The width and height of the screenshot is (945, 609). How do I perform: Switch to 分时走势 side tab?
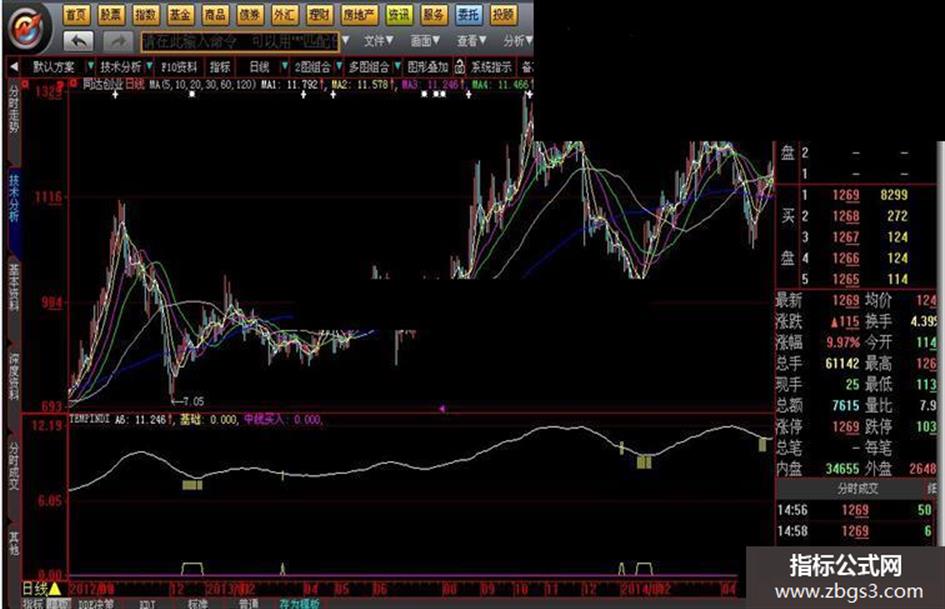point(14,109)
